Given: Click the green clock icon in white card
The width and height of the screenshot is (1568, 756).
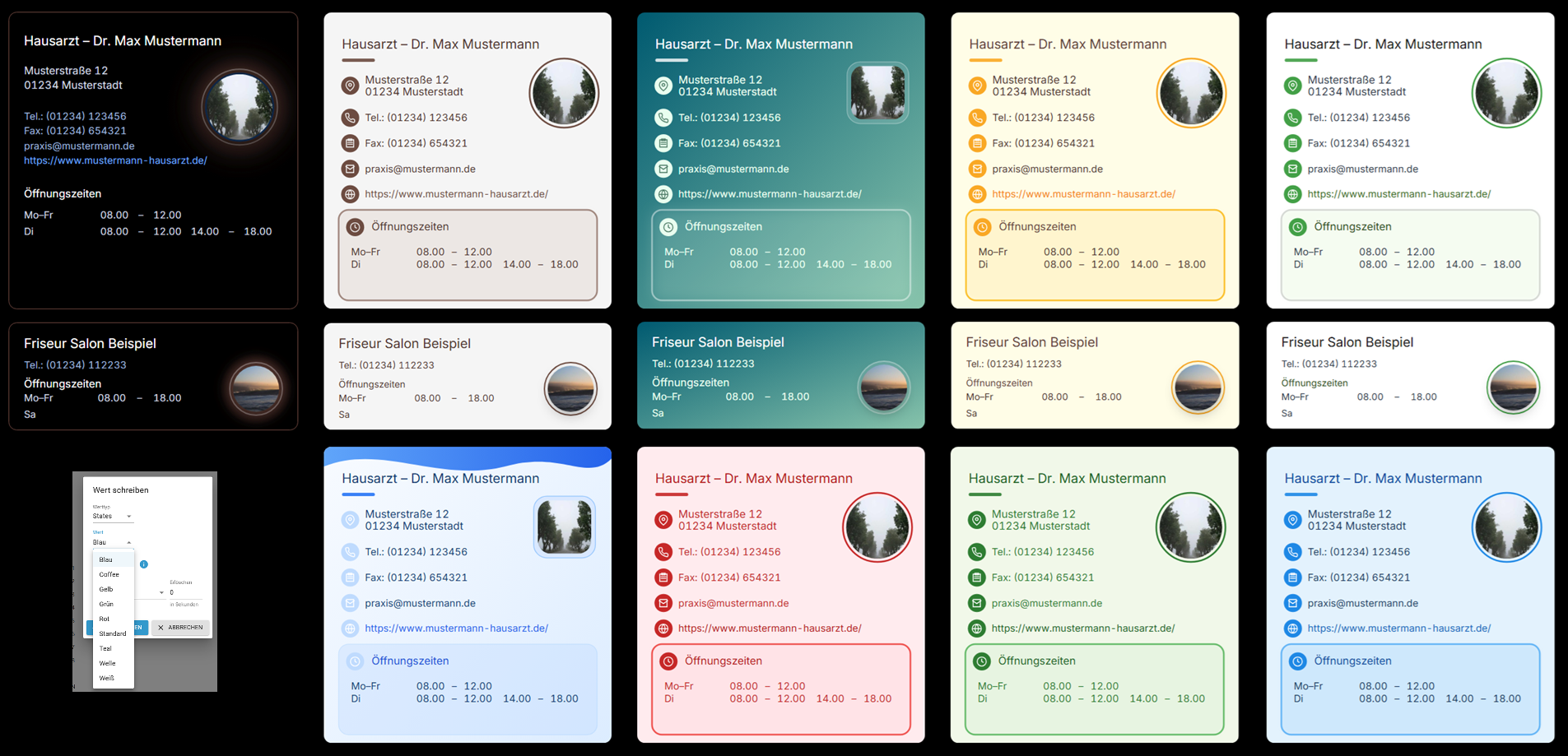Looking at the screenshot, I should coord(1297,227).
